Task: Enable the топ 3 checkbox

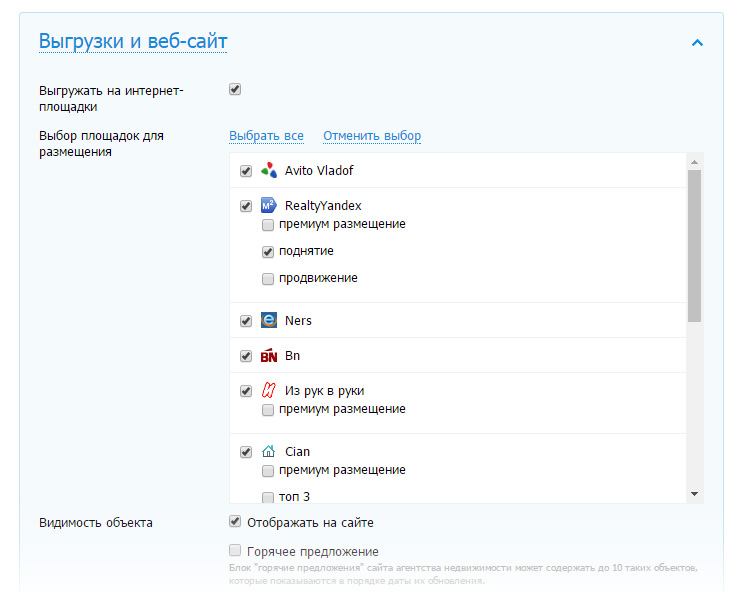Action: click(x=268, y=497)
